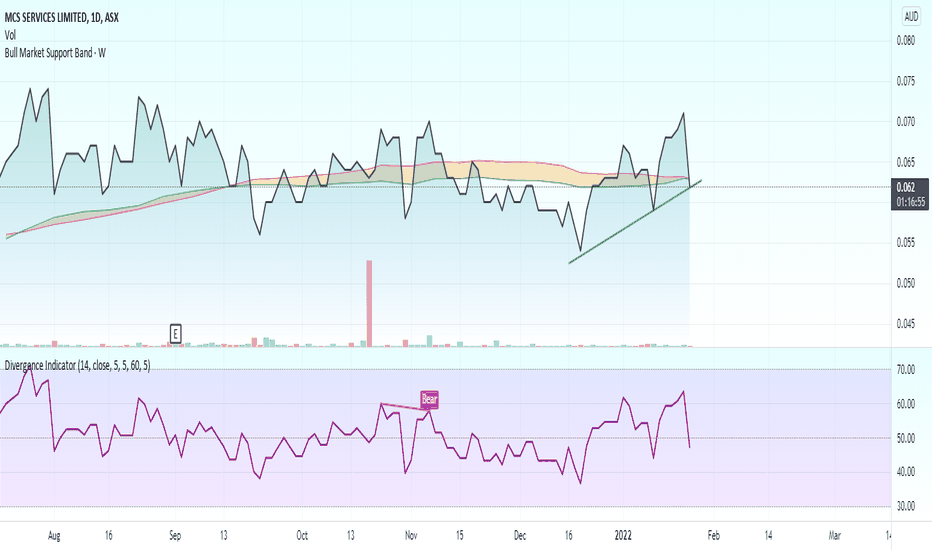Click the 40.00 RSI axis label
The height and width of the screenshot is (550, 932).
[906, 472]
